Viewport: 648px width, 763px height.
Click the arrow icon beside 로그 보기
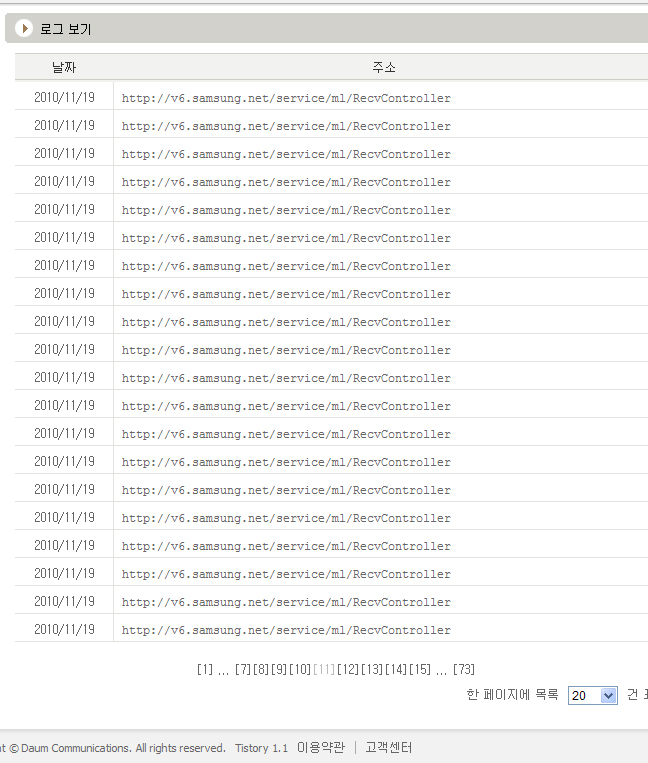pos(24,28)
